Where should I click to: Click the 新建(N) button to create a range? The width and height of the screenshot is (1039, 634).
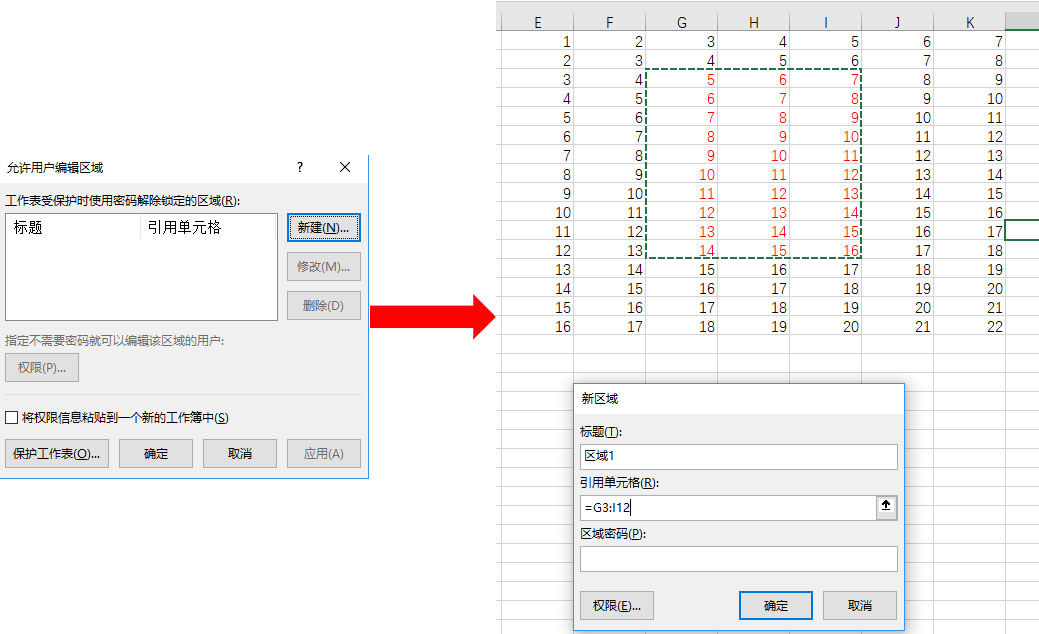pos(323,227)
